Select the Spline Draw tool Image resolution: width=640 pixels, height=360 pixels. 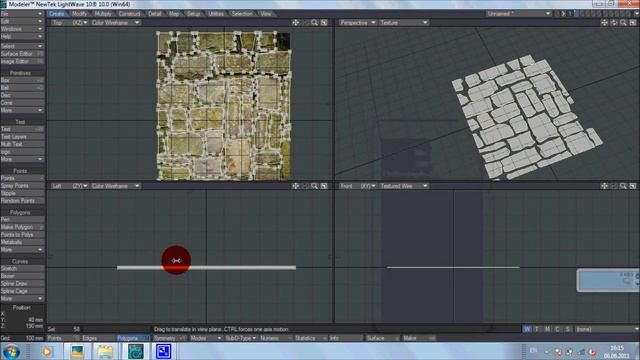coord(22,284)
